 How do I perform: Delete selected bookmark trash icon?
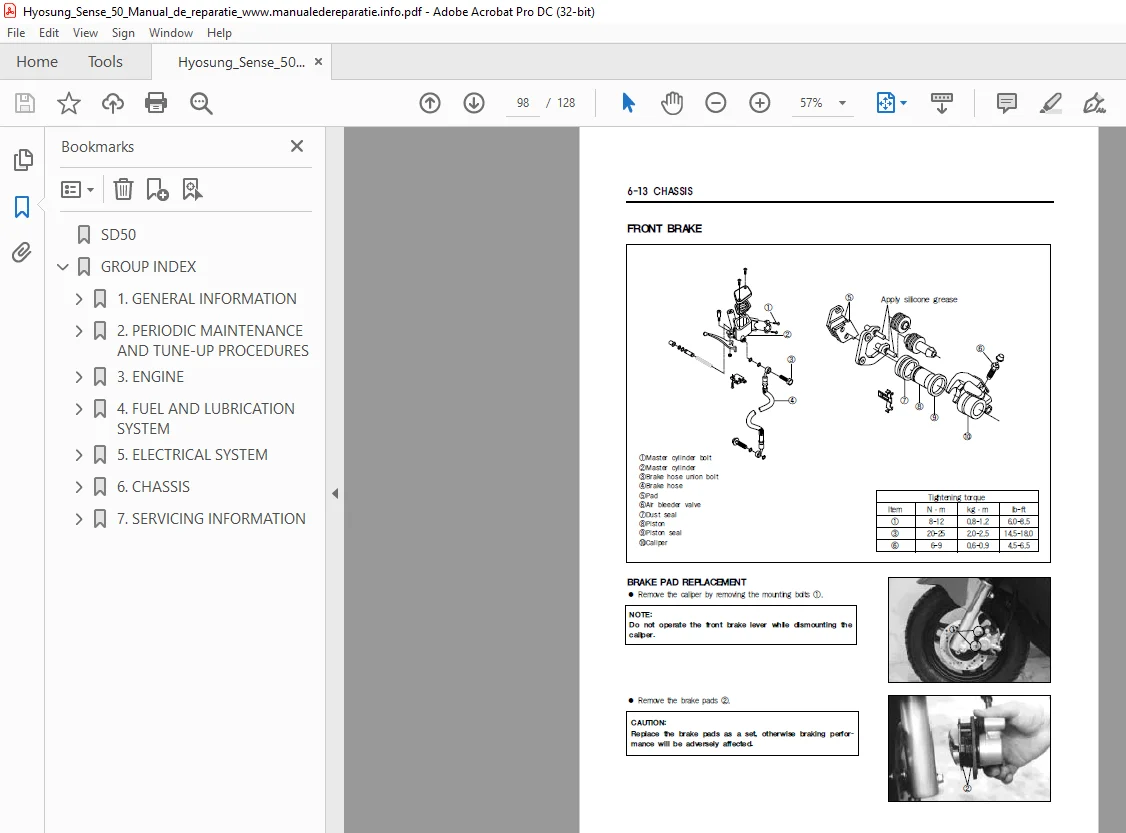coord(124,190)
